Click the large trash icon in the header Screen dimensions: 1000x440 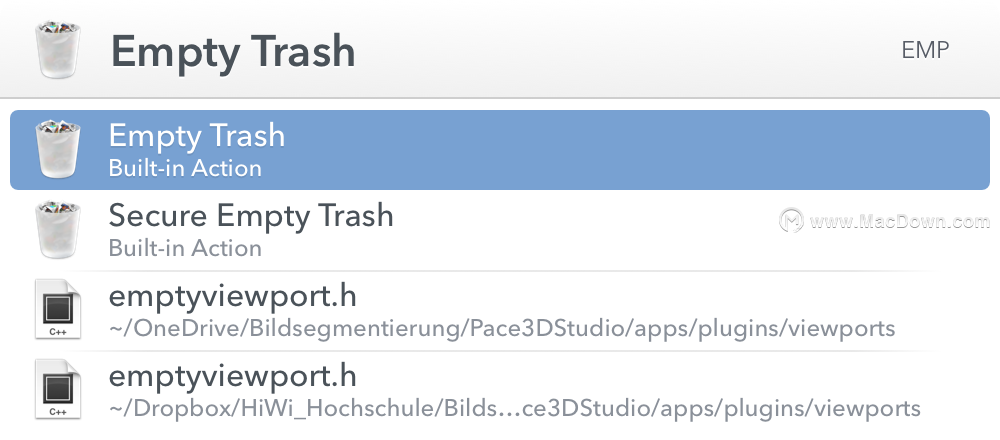point(58,49)
